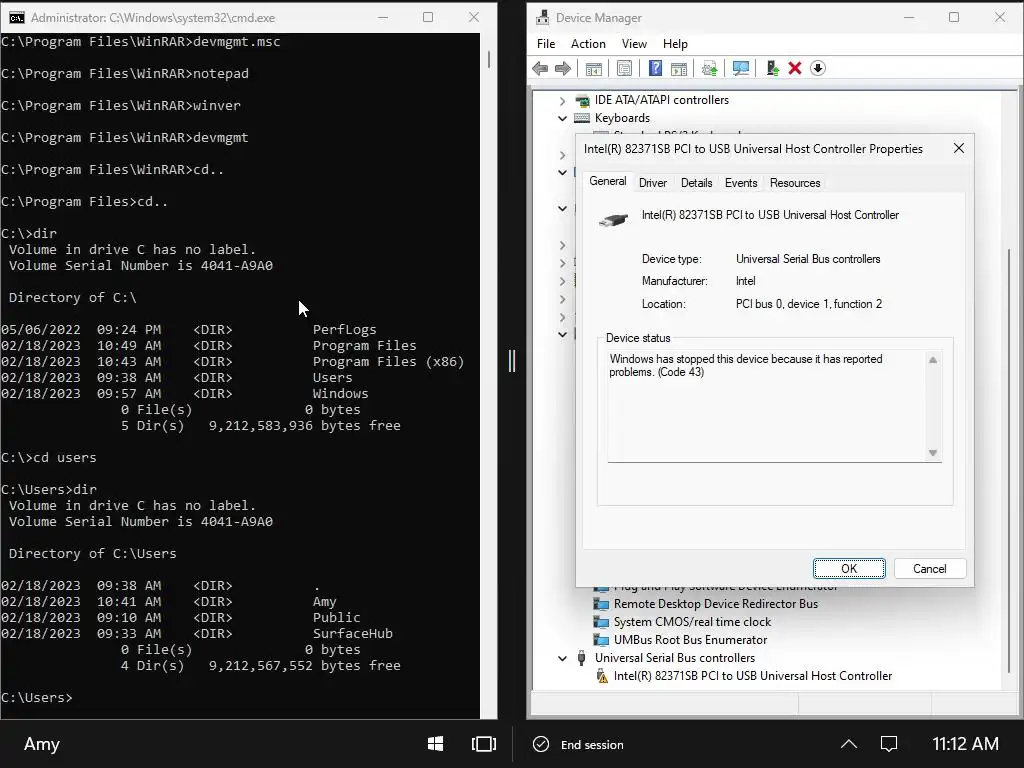1024x768 pixels.
Task: Click OK in the Properties dialog
Action: (x=849, y=569)
